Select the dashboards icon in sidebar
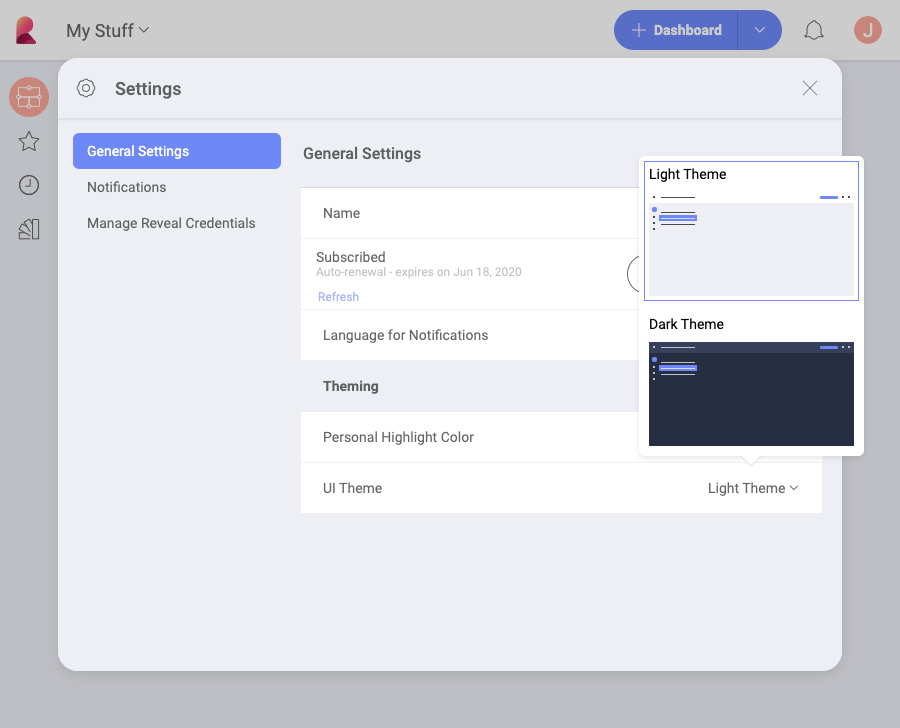This screenshot has width=900, height=728. click(x=29, y=97)
